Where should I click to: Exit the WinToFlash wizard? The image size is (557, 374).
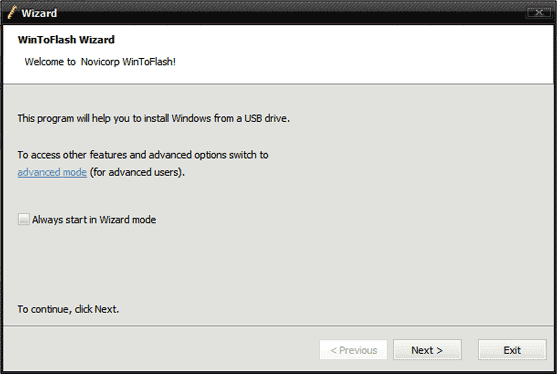pos(512,350)
